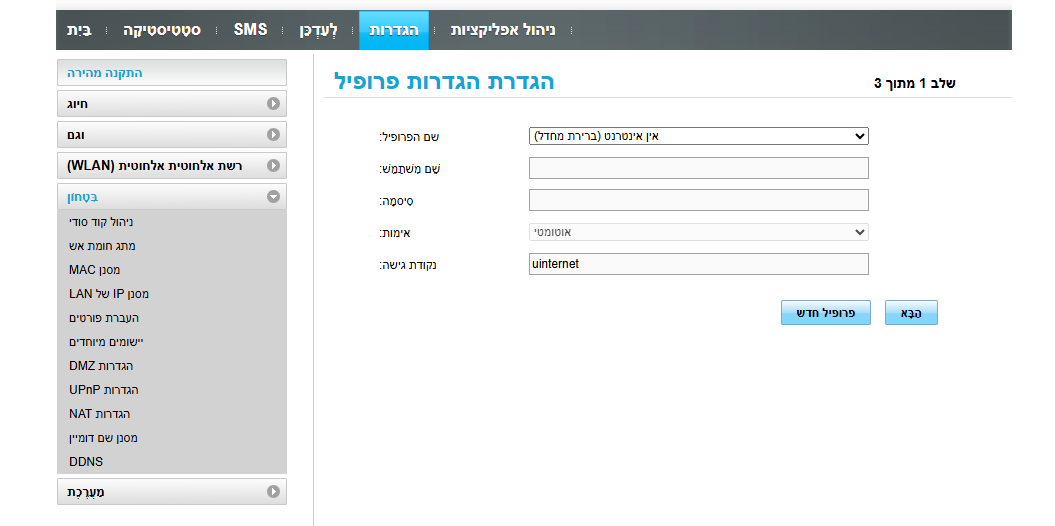Image resolution: width=1055 pixels, height=526 pixels.
Task: Click the הבא next button
Action: [x=910, y=313]
